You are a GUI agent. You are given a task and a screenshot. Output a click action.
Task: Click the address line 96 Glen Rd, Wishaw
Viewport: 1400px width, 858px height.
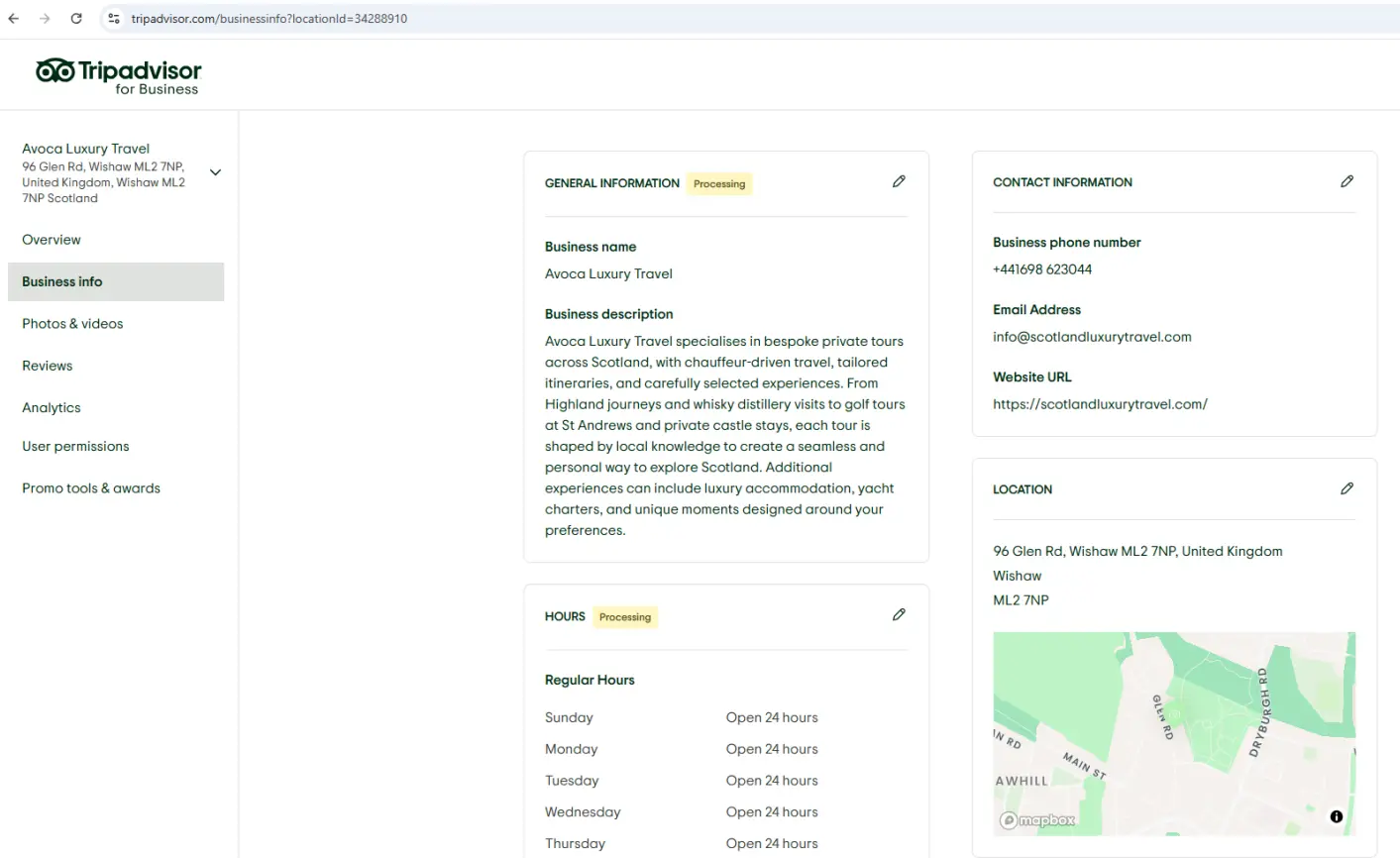click(x=1137, y=552)
